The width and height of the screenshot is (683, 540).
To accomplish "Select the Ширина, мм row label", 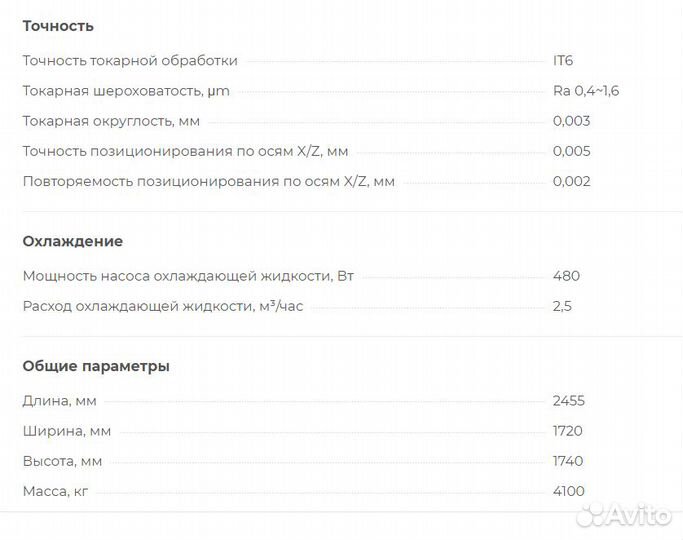I will [67, 431].
